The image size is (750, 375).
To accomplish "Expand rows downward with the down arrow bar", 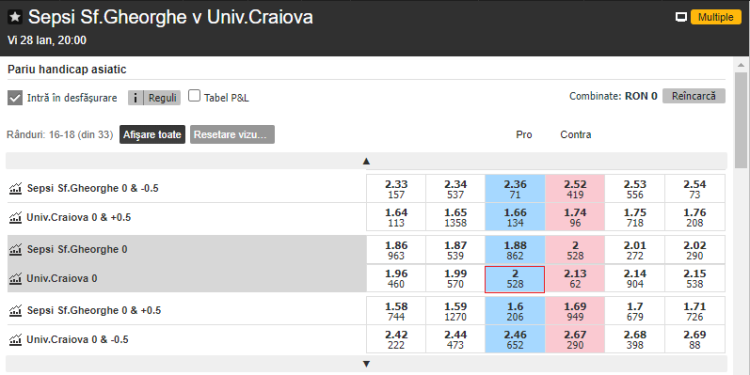I will (366, 364).
